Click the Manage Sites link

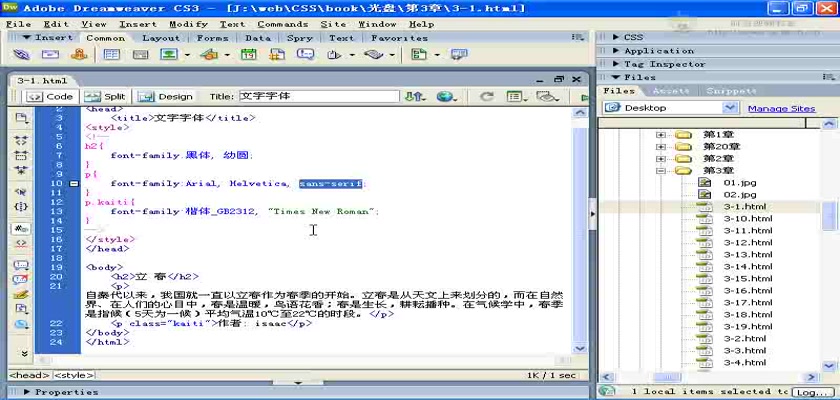[781, 109]
